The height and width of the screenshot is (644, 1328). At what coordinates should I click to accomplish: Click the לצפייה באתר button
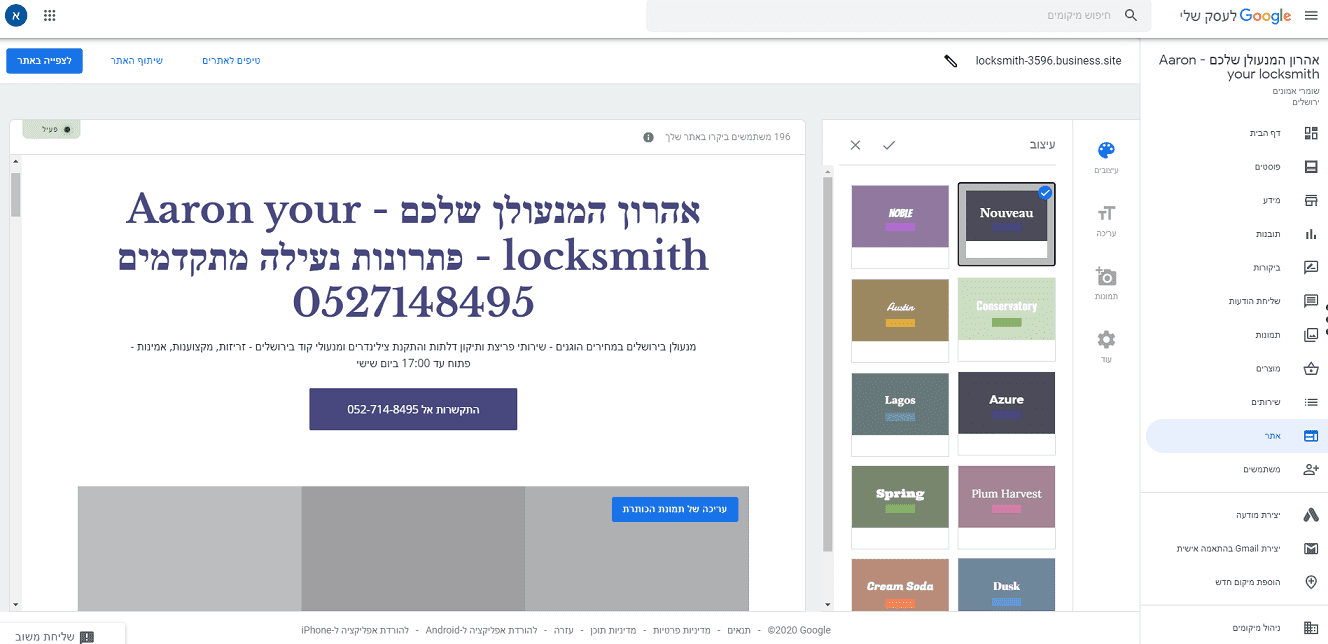coord(44,61)
